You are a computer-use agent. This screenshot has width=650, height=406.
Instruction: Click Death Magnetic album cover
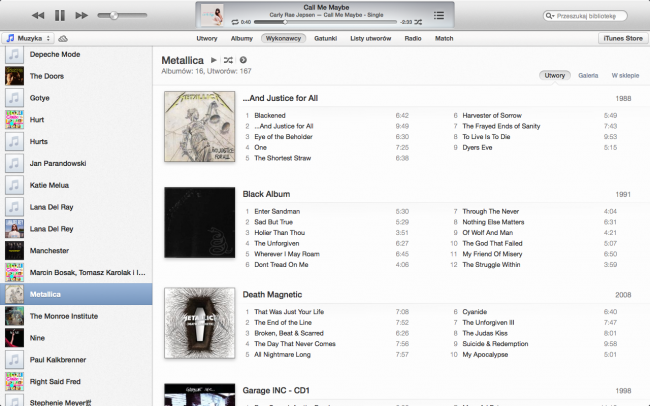tap(199, 323)
